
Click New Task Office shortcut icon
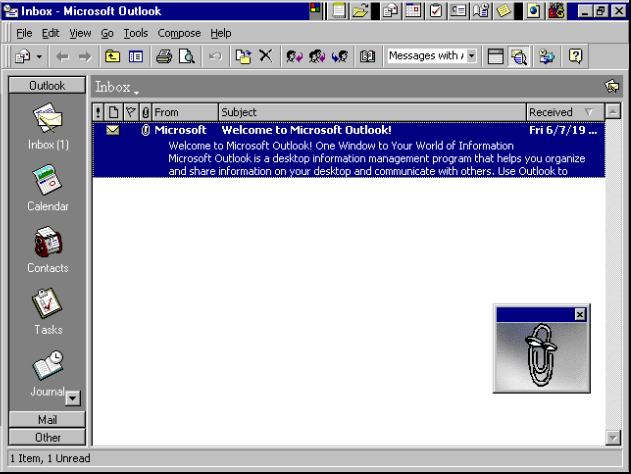pos(435,10)
